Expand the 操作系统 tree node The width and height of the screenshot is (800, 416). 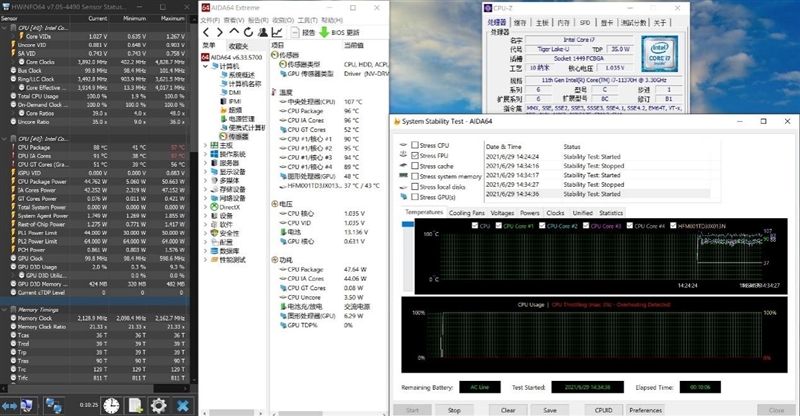click(x=206, y=153)
